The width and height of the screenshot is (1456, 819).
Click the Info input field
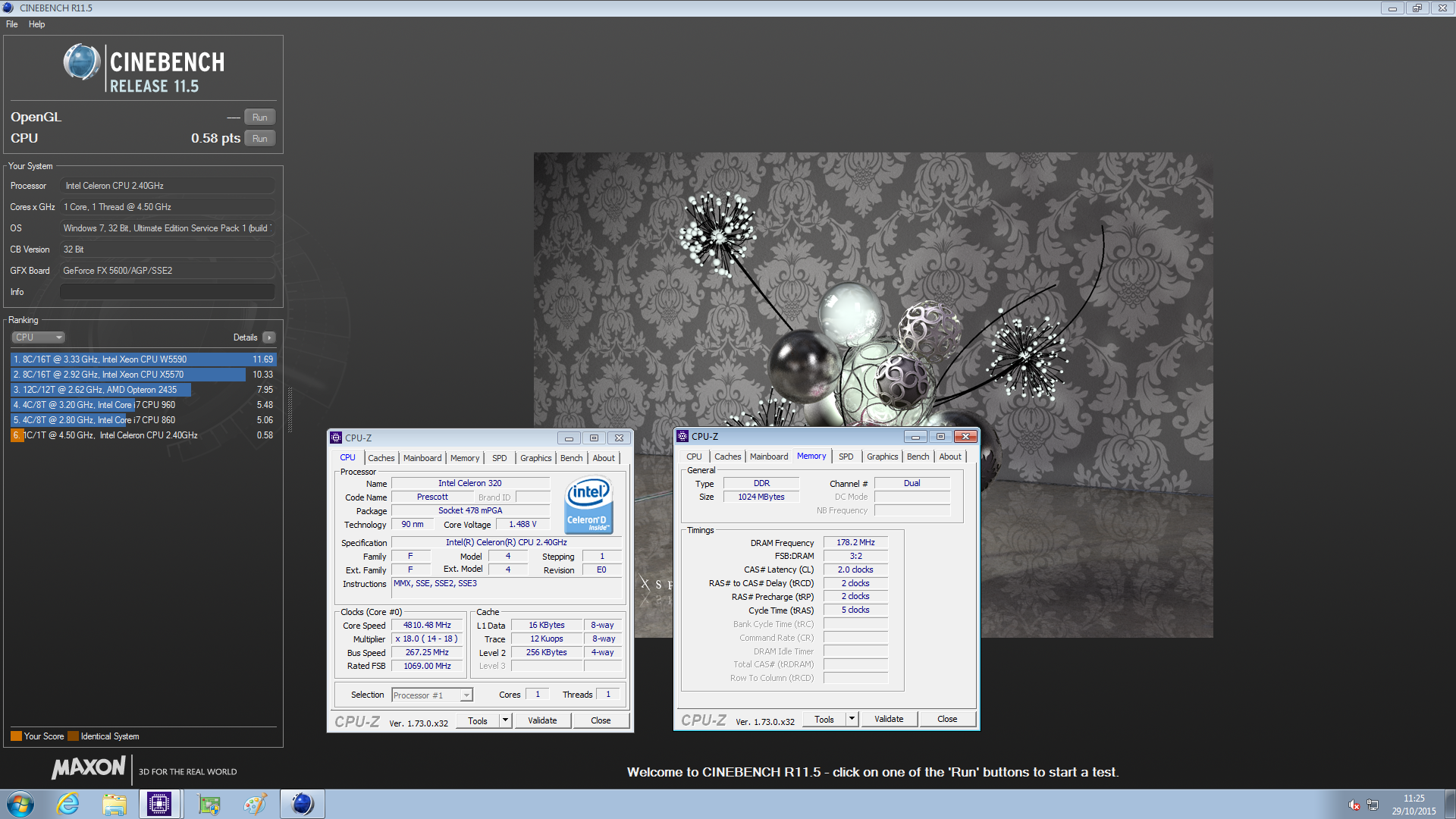click(168, 292)
